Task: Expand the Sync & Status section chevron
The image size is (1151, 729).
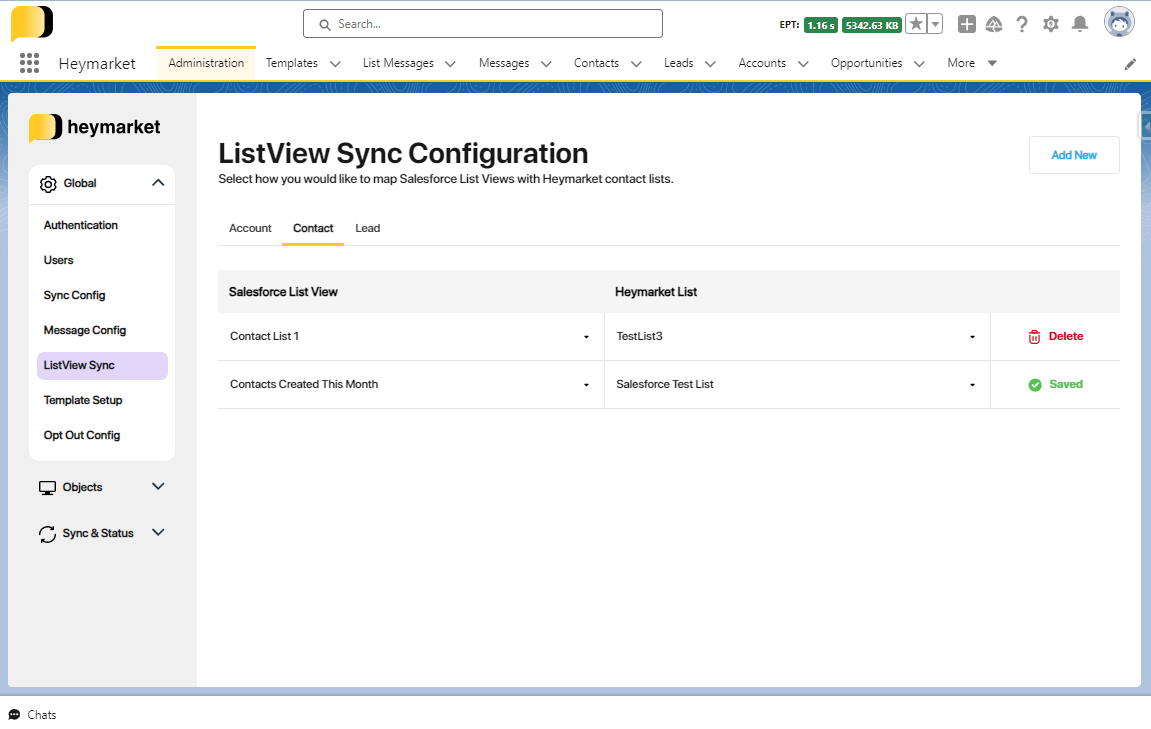Action: point(158,532)
